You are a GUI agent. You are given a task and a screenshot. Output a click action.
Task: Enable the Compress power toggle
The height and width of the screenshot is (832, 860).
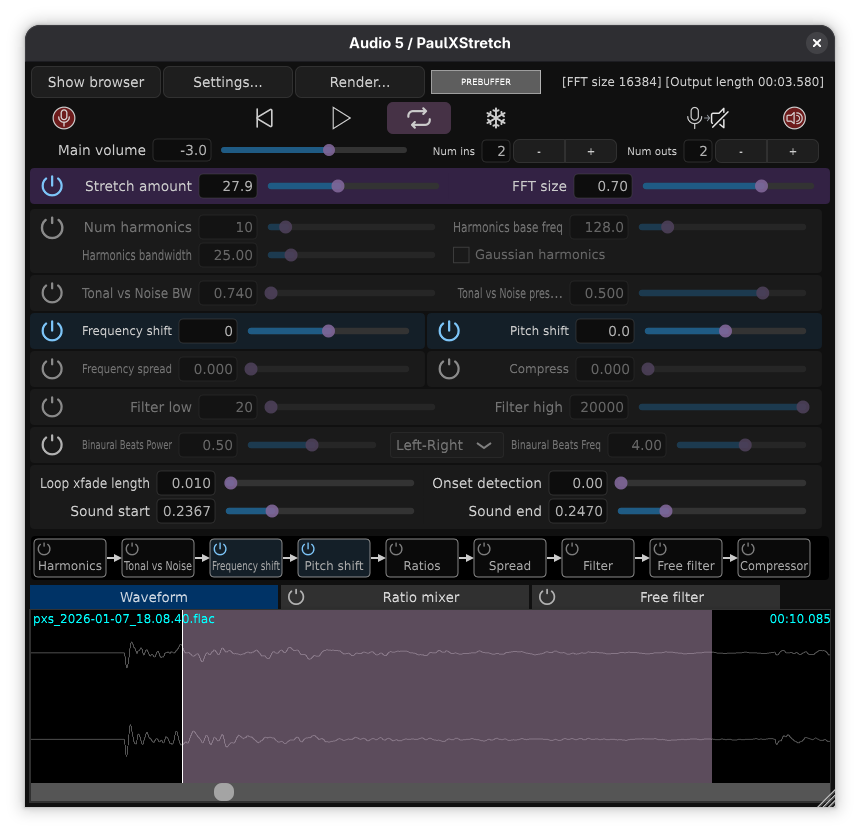[449, 369]
